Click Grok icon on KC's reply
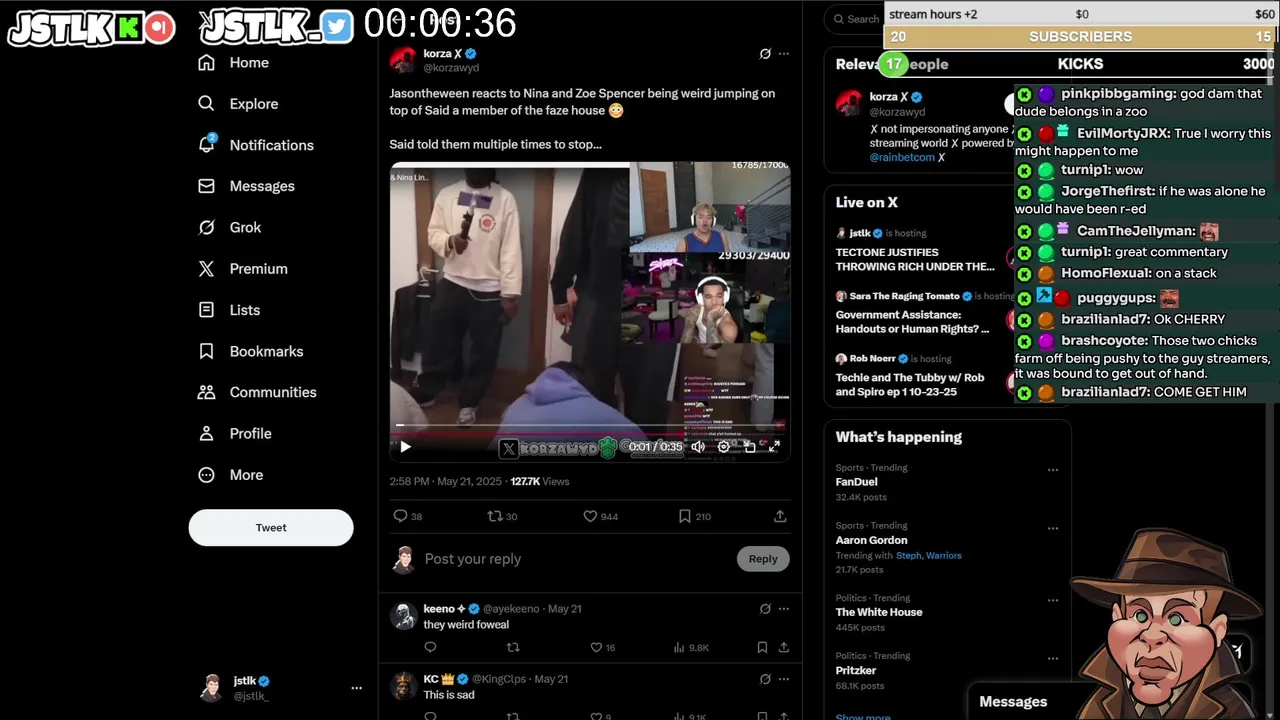The image size is (1280, 720). coord(765,679)
